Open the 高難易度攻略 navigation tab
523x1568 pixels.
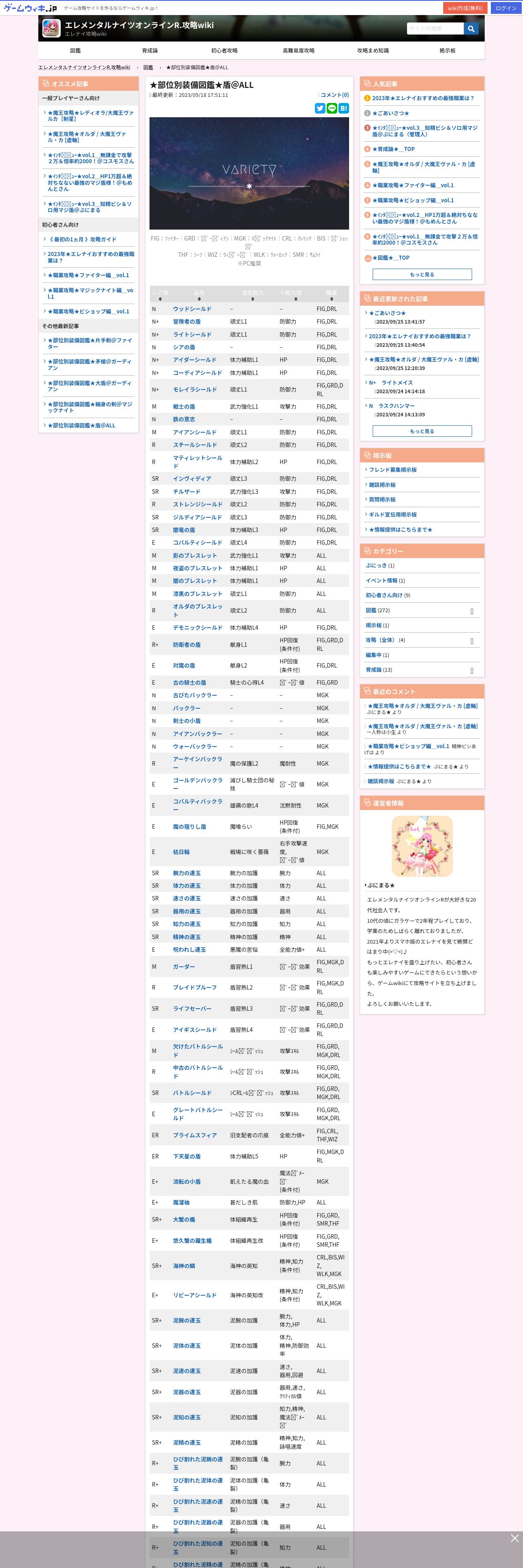coord(298,50)
